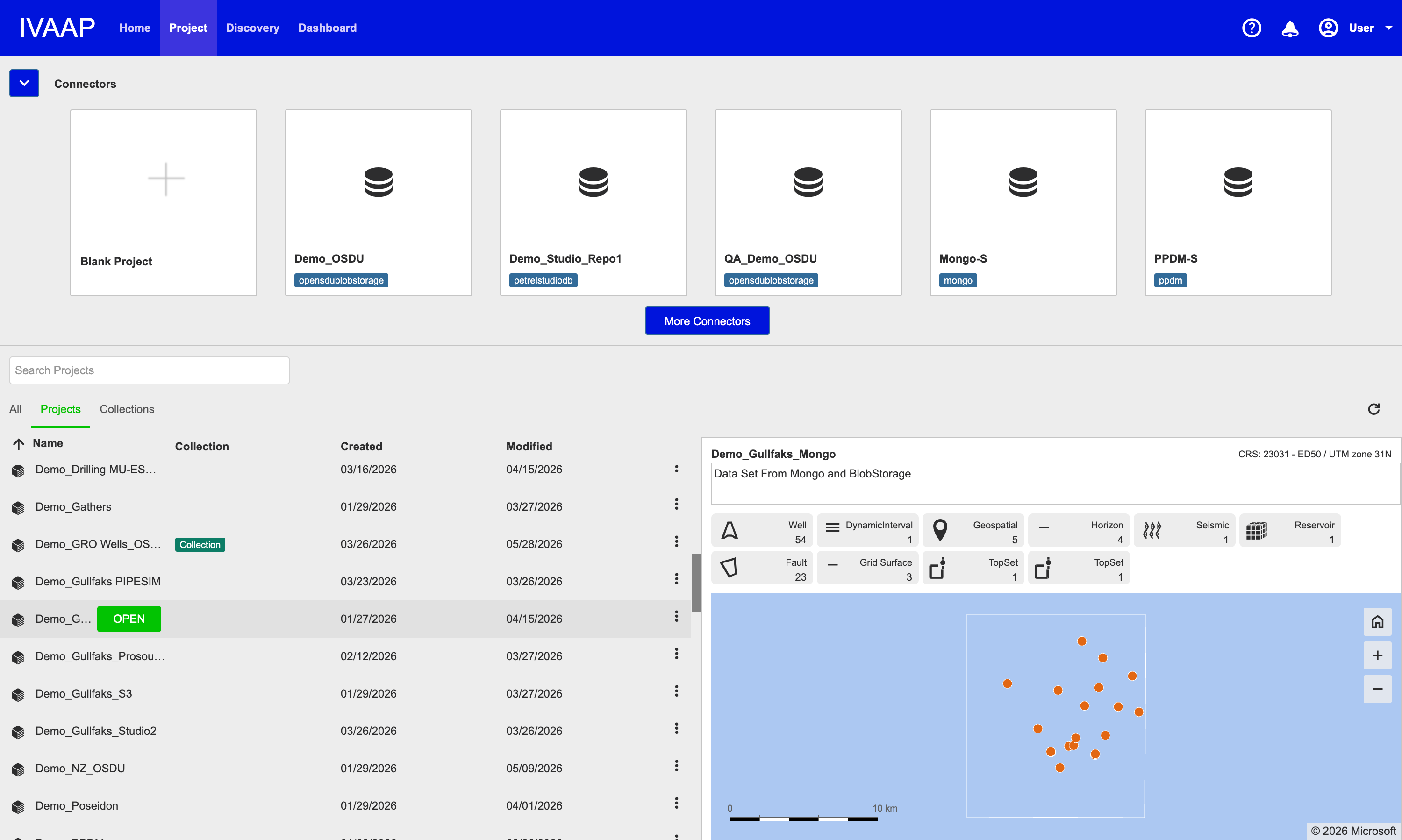Open menu for Demo_Gullfaks_S3 row
The height and width of the screenshot is (840, 1402).
(676, 691)
